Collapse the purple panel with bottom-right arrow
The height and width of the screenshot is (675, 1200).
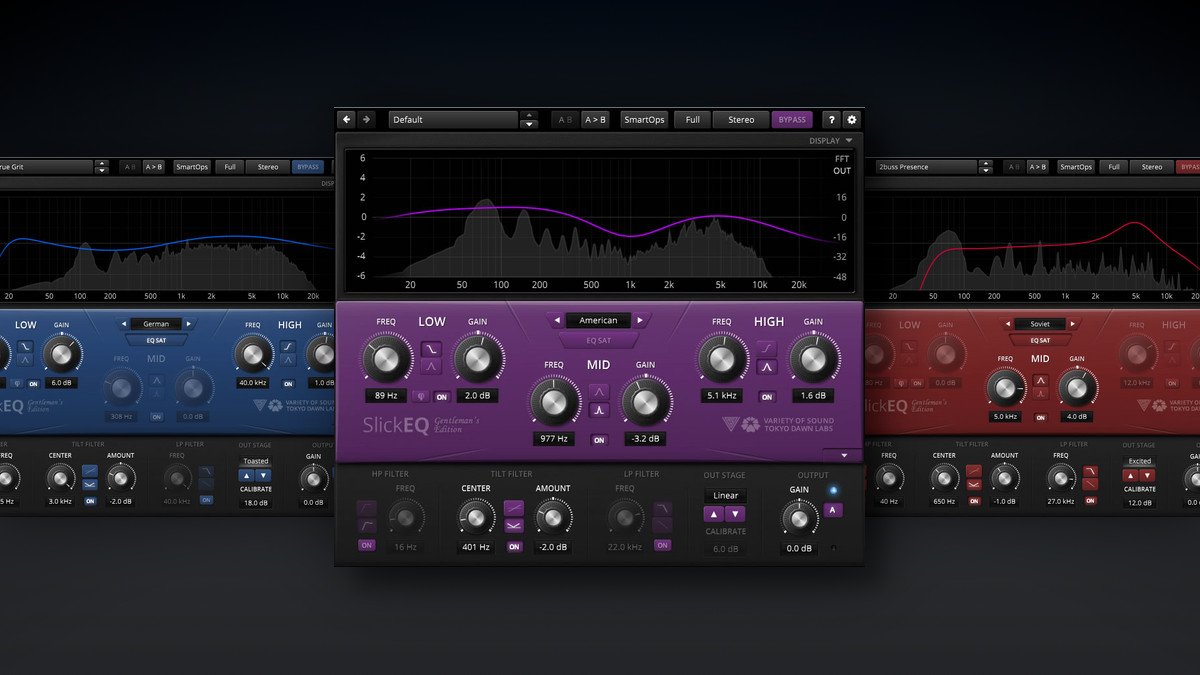(845, 455)
